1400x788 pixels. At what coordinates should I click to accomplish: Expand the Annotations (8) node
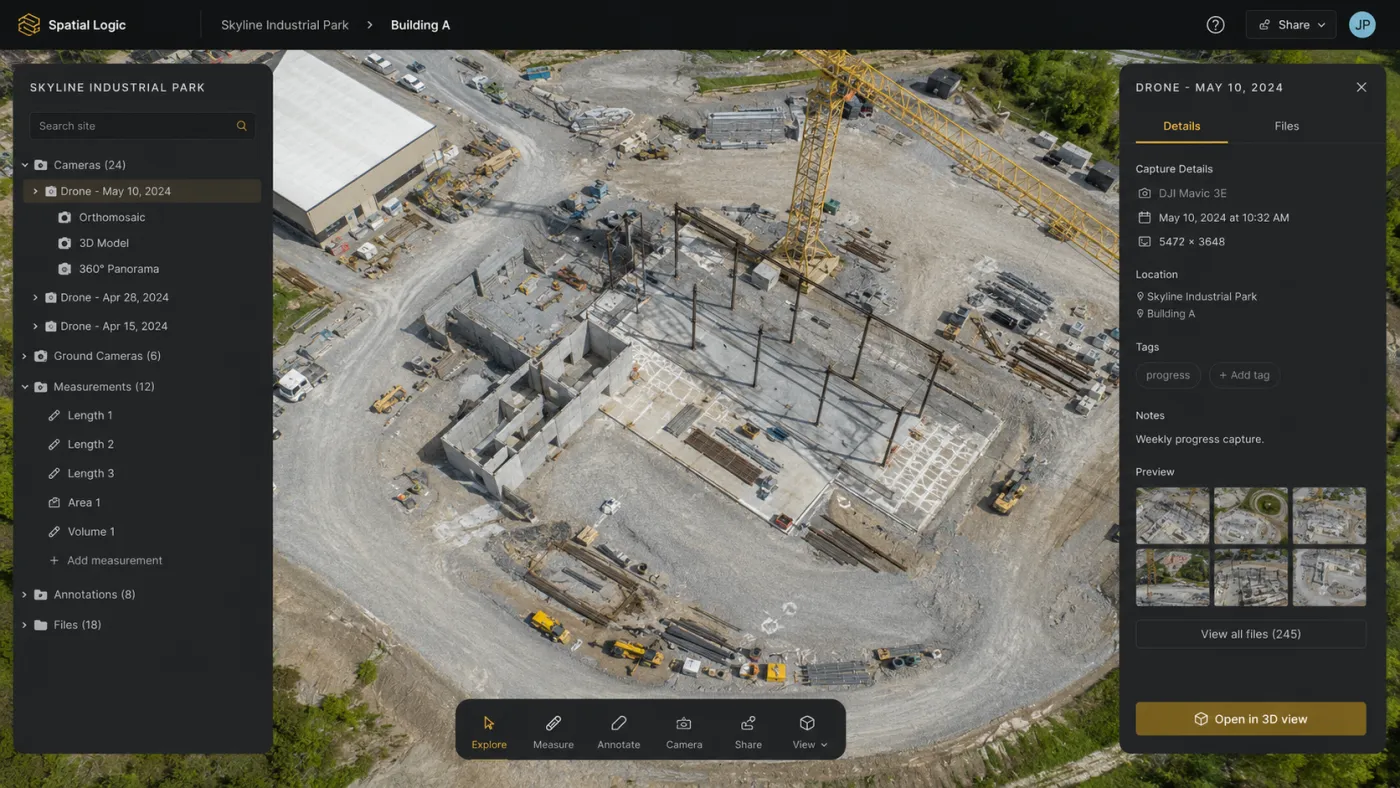click(x=25, y=594)
